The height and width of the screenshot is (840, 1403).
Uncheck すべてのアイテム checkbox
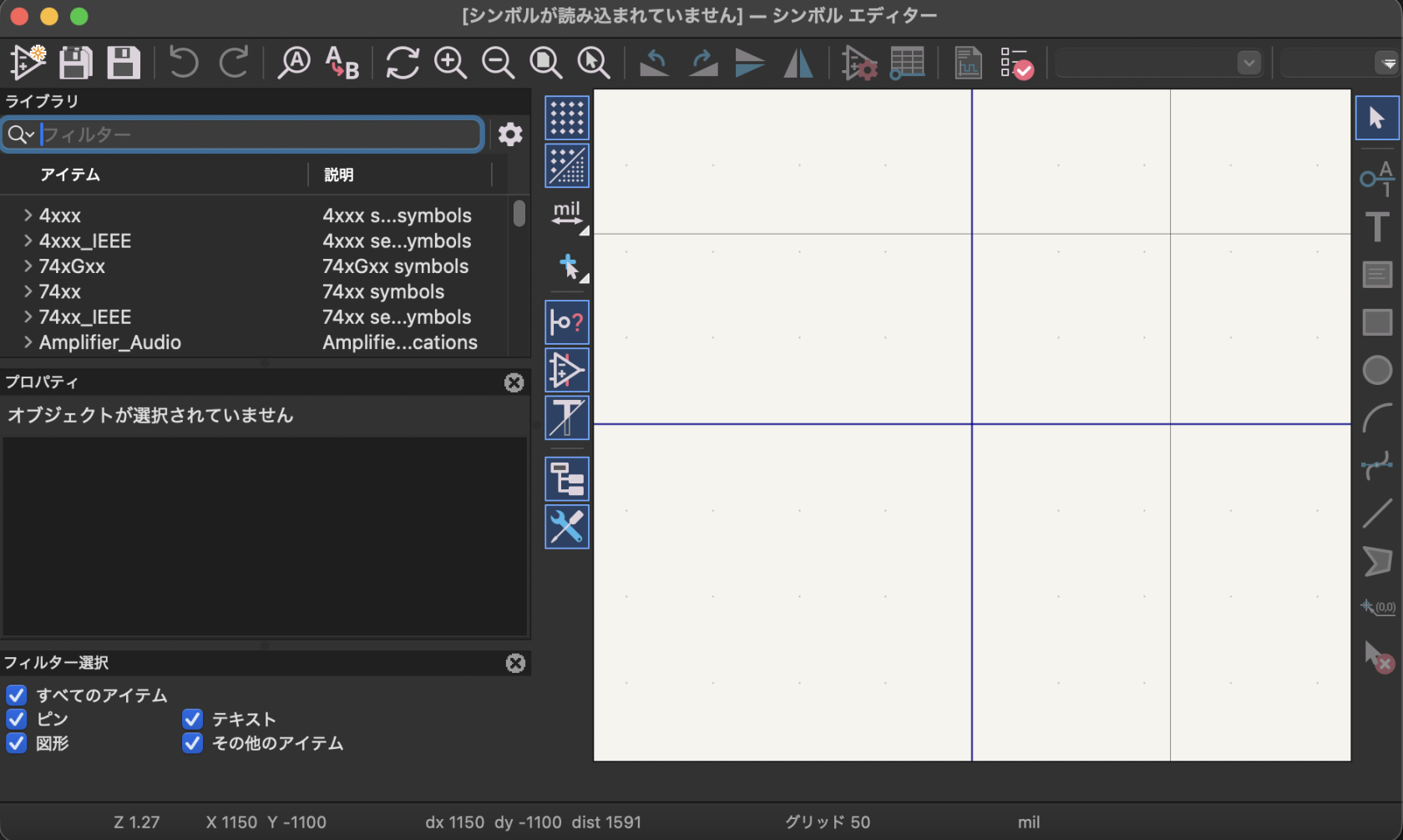click(17, 696)
